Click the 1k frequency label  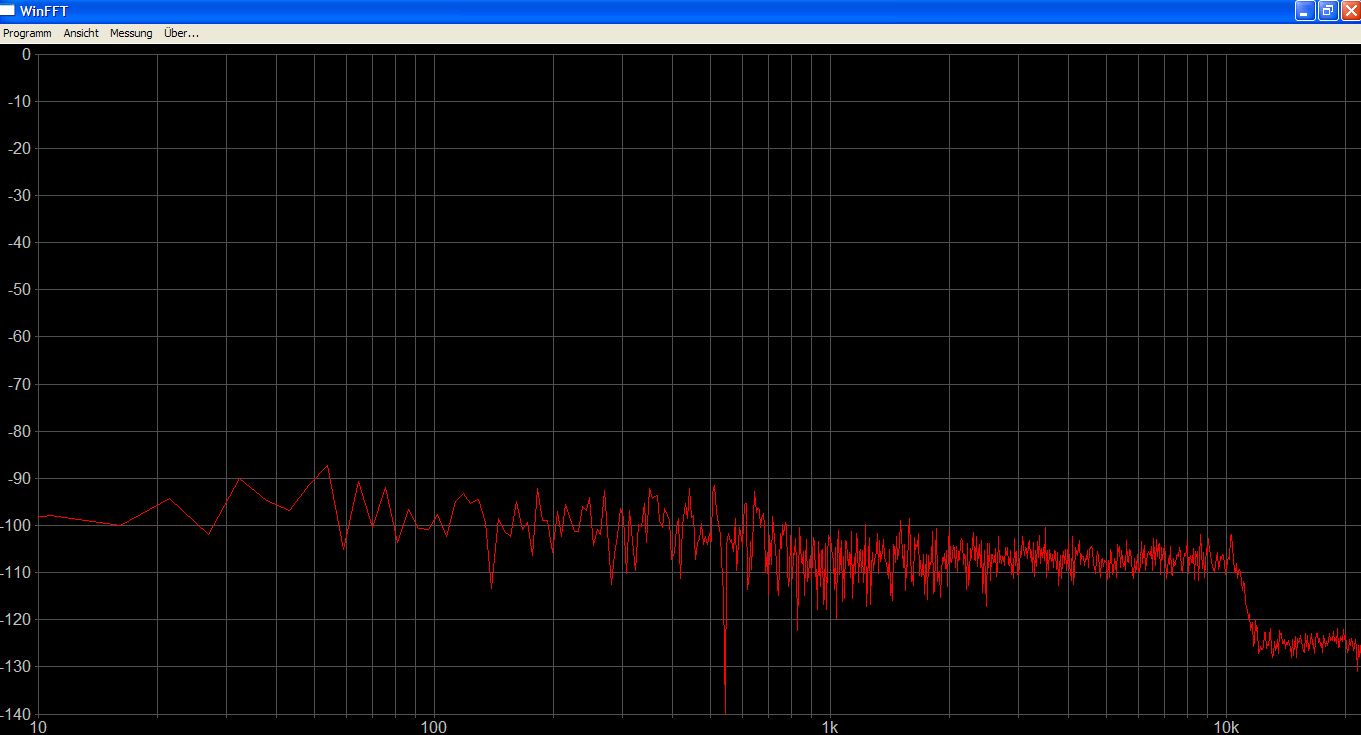(x=829, y=726)
